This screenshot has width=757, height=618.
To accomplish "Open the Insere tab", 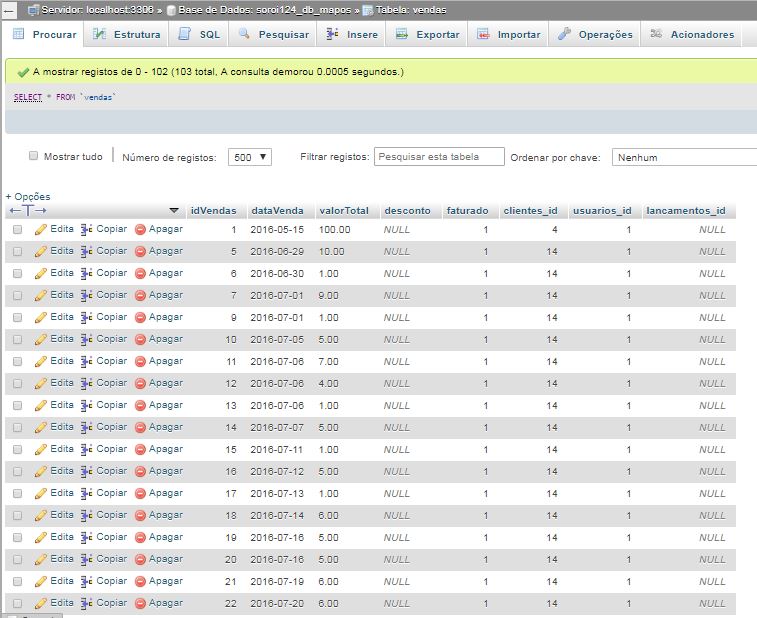I will point(351,34).
